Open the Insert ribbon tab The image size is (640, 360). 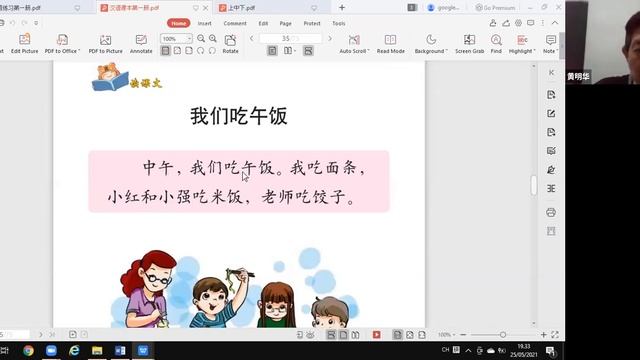click(204, 23)
